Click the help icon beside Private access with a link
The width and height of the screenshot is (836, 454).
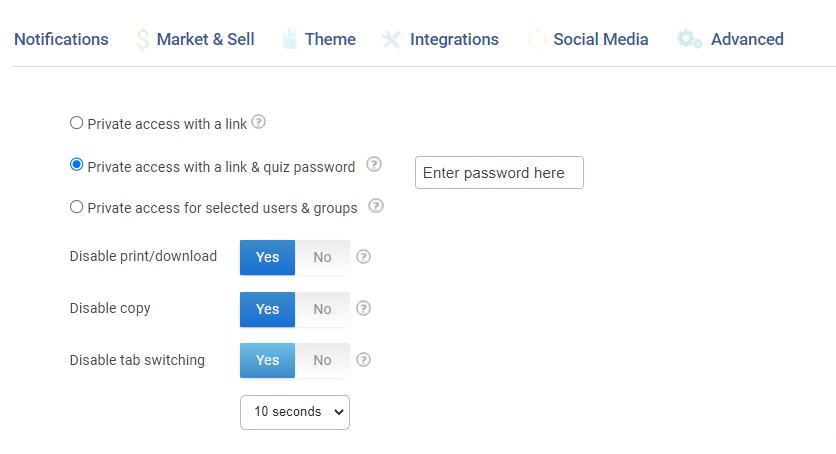coord(258,122)
